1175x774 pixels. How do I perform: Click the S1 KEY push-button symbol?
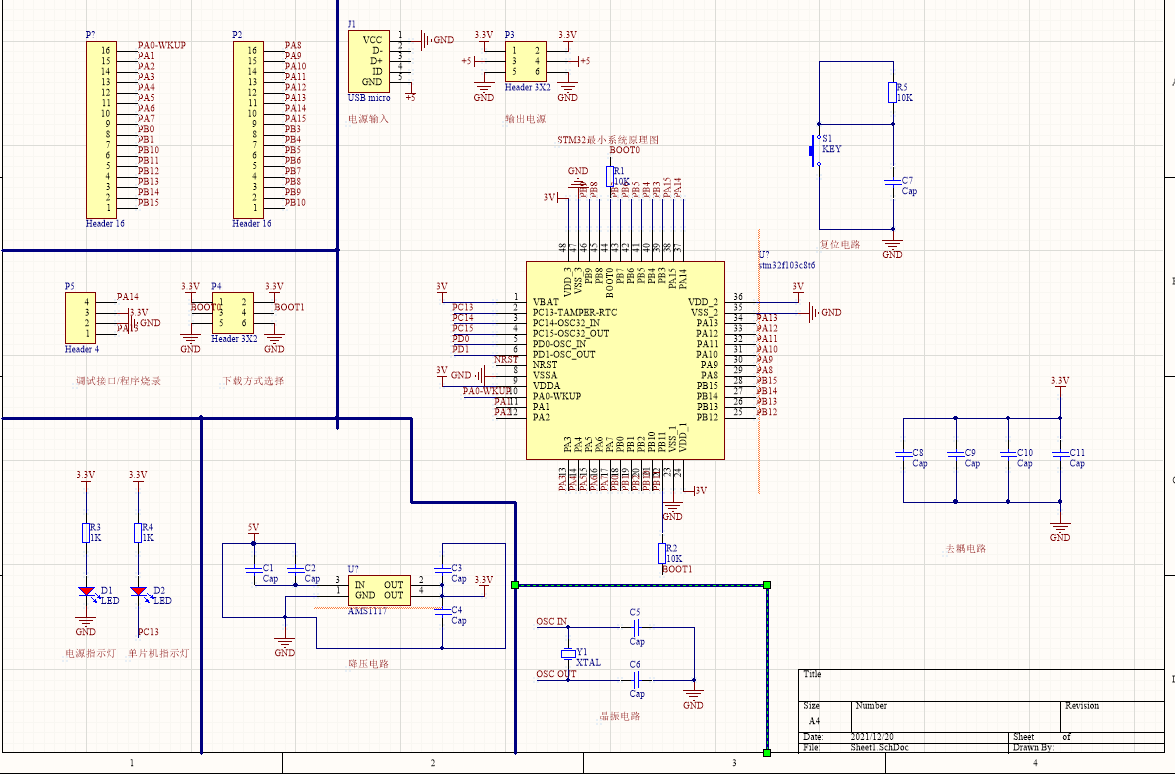point(815,150)
